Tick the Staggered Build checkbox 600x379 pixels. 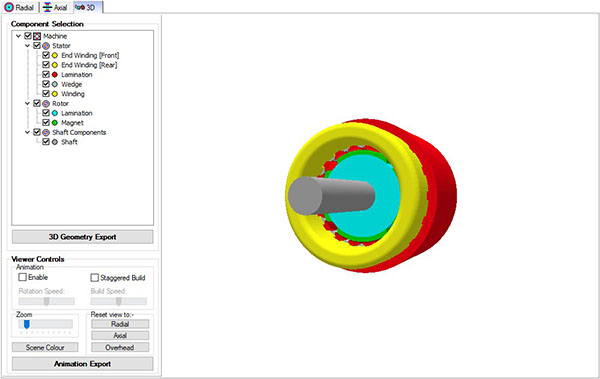point(95,277)
